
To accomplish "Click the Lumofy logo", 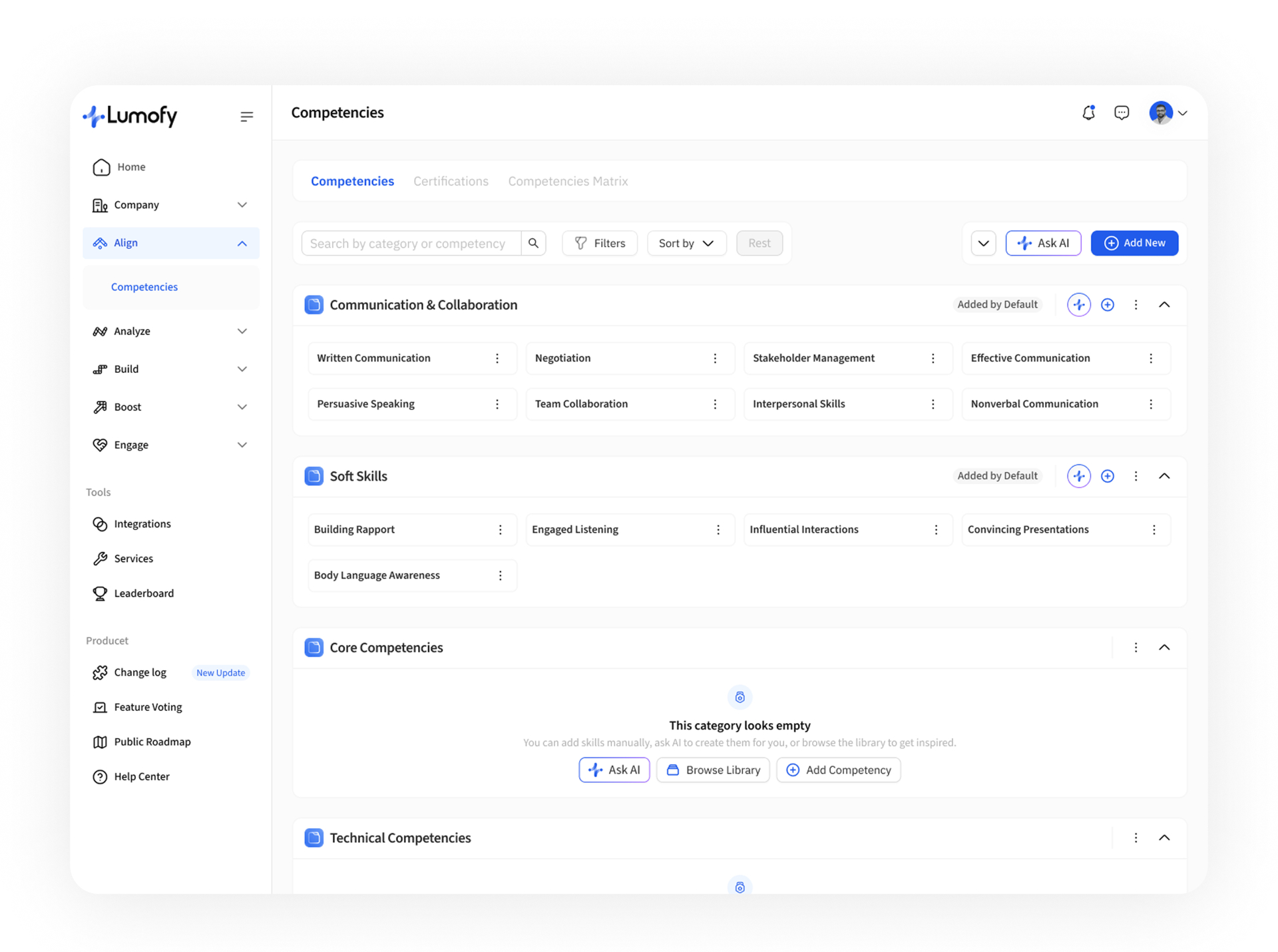I will (x=130, y=116).
